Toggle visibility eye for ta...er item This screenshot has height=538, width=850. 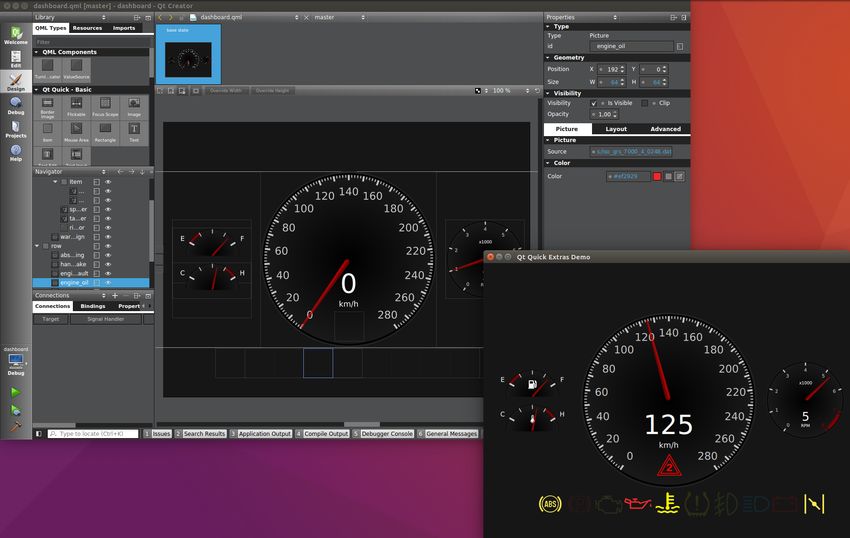point(108,218)
